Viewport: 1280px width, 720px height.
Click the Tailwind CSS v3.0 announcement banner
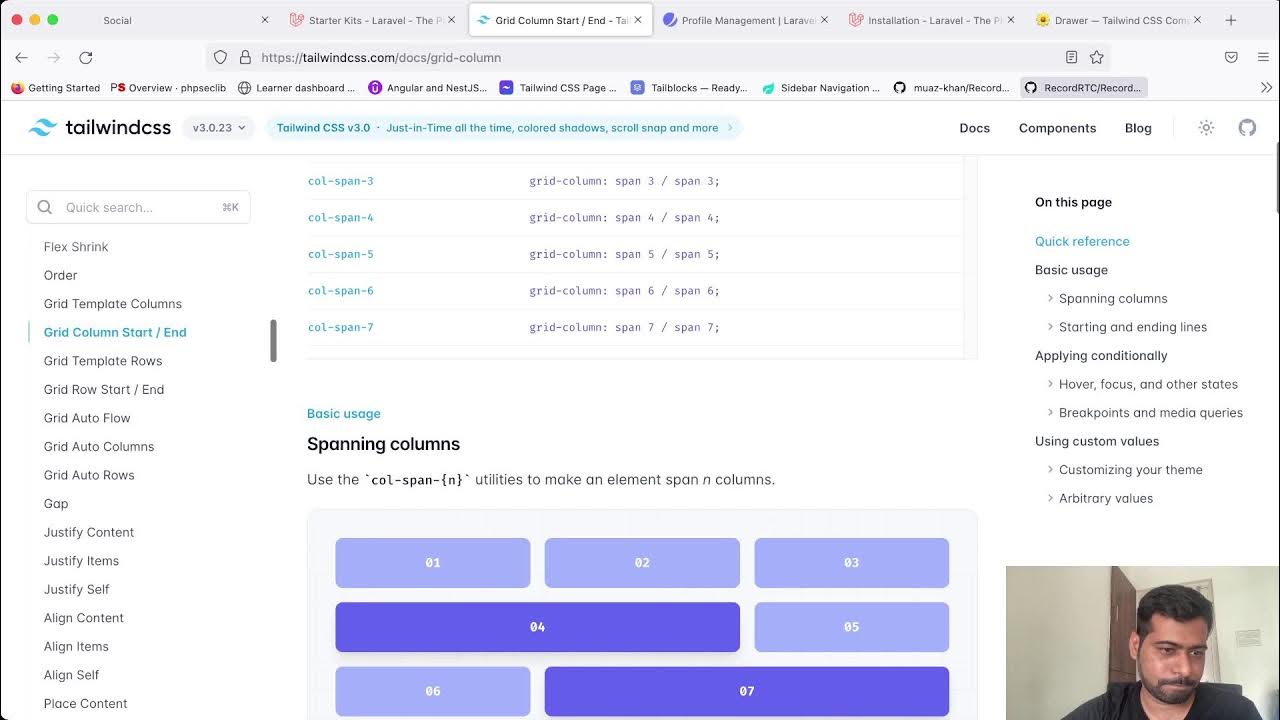(503, 128)
